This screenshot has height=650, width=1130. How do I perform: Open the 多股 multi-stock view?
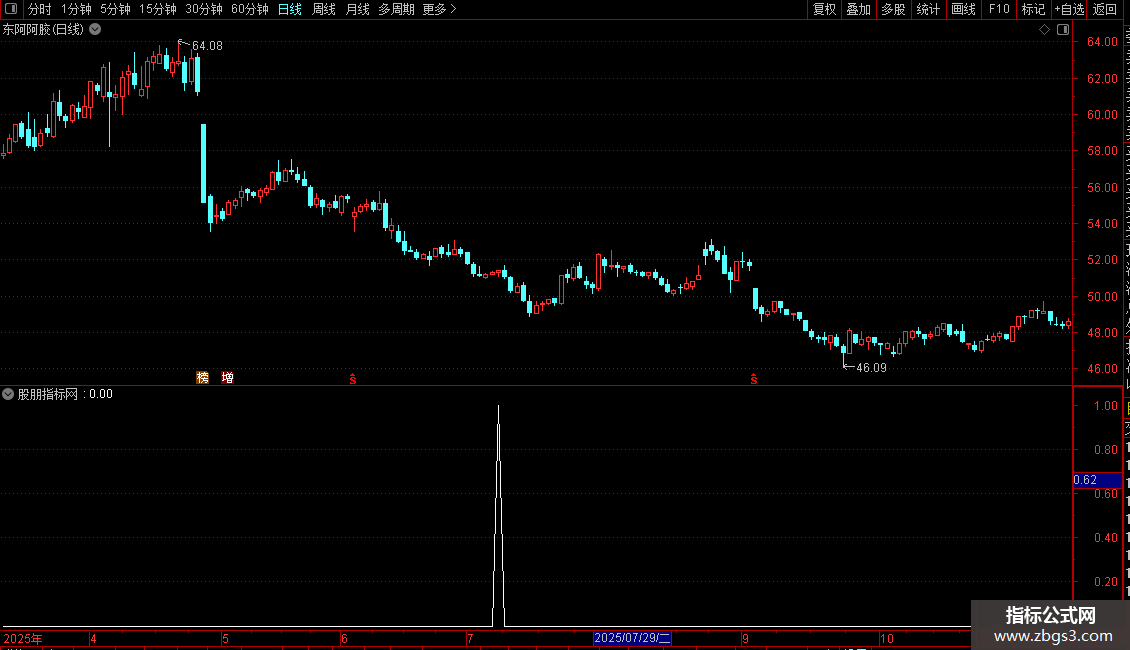(893, 9)
